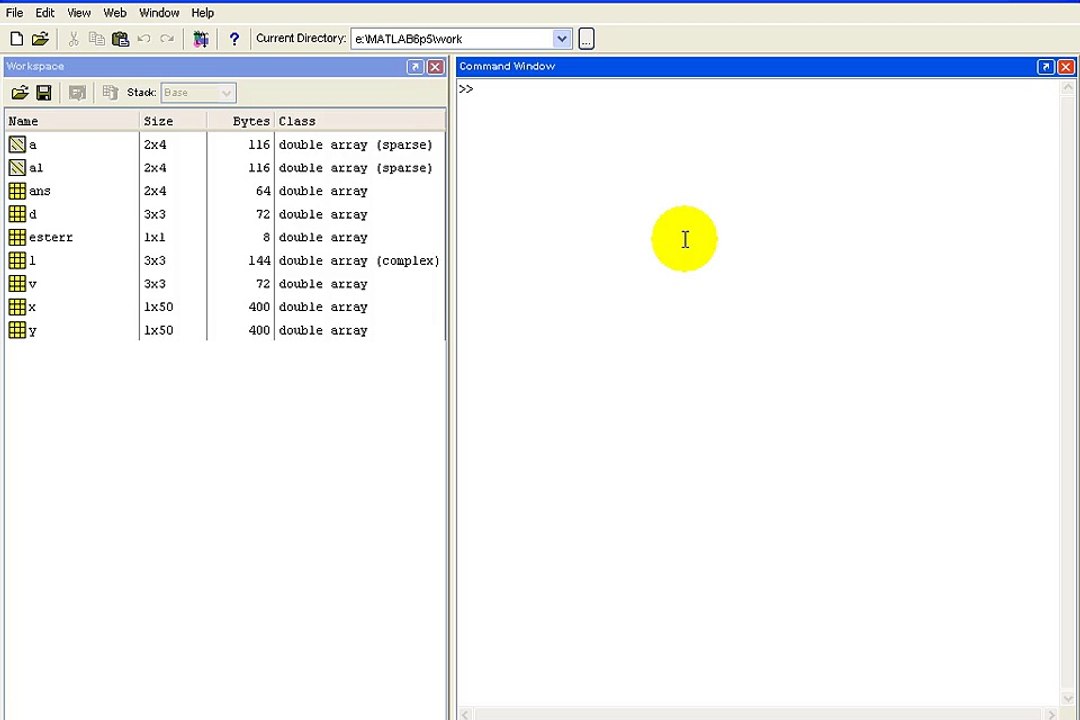
Task: Close the Workspace panel
Action: (435, 67)
